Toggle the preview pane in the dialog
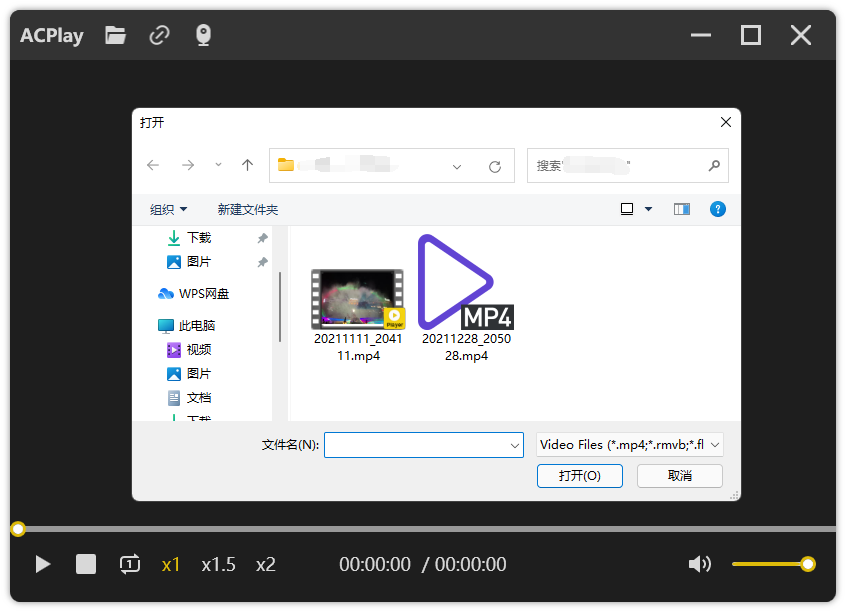The height and width of the screenshot is (612, 846). 682,209
